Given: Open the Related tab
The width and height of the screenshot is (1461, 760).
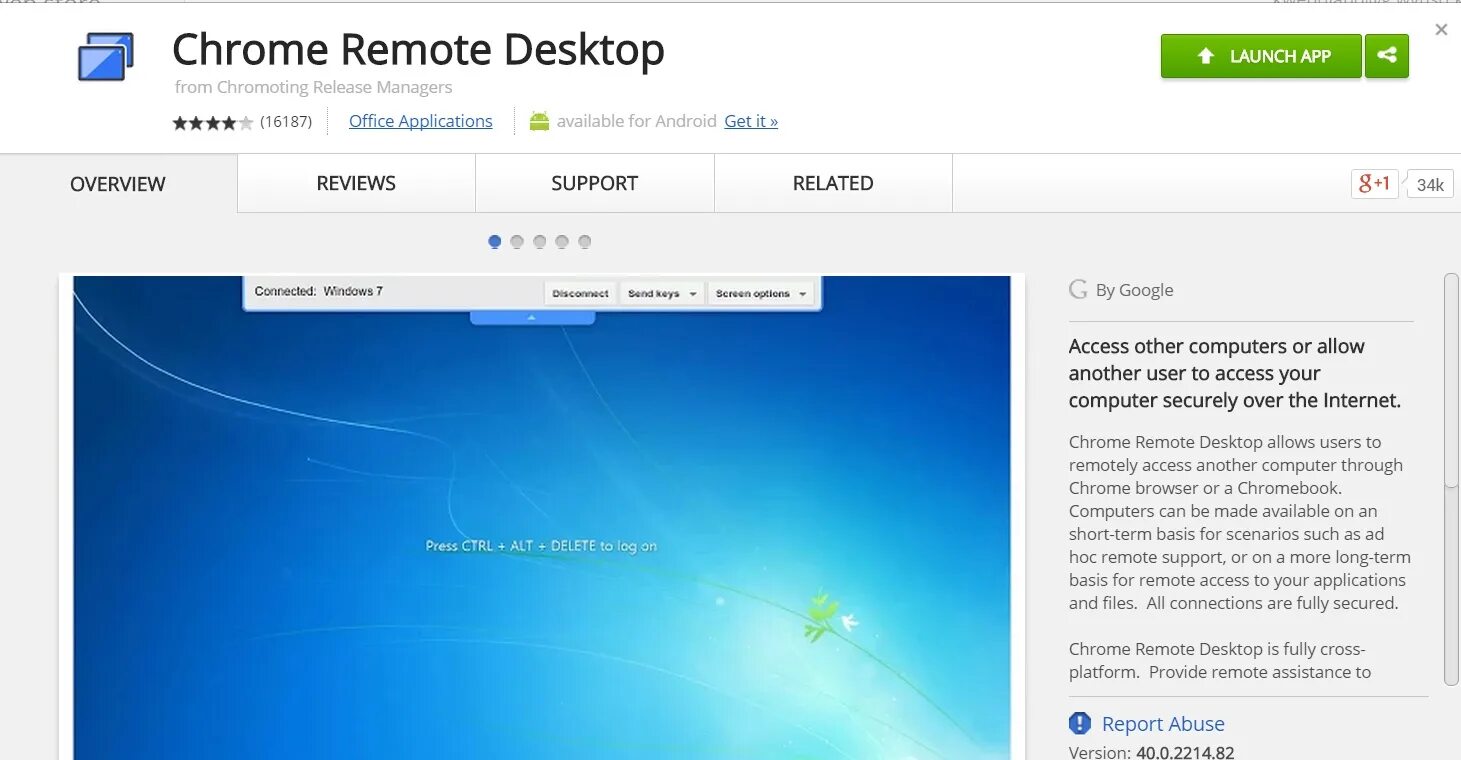Looking at the screenshot, I should [x=833, y=183].
